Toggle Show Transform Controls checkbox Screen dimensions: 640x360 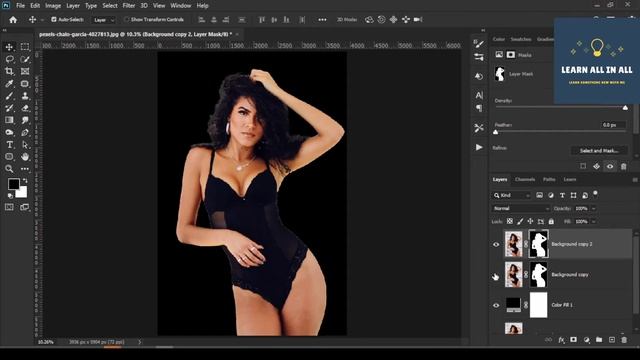pyautogui.click(x=126, y=19)
